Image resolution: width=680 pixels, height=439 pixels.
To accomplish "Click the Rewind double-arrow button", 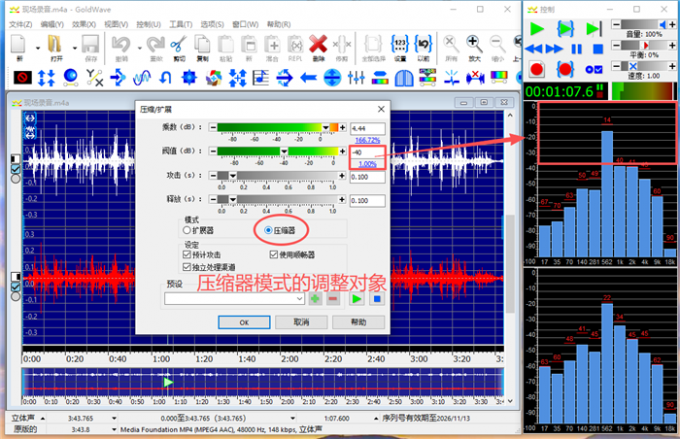I will pyautogui.click(x=535, y=48).
